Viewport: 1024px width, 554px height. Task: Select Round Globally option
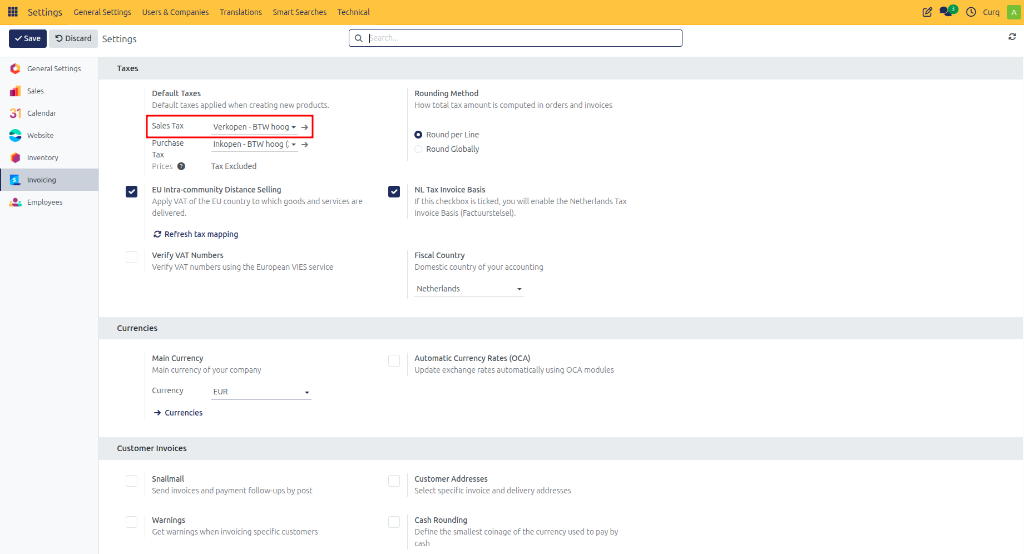[x=418, y=149]
